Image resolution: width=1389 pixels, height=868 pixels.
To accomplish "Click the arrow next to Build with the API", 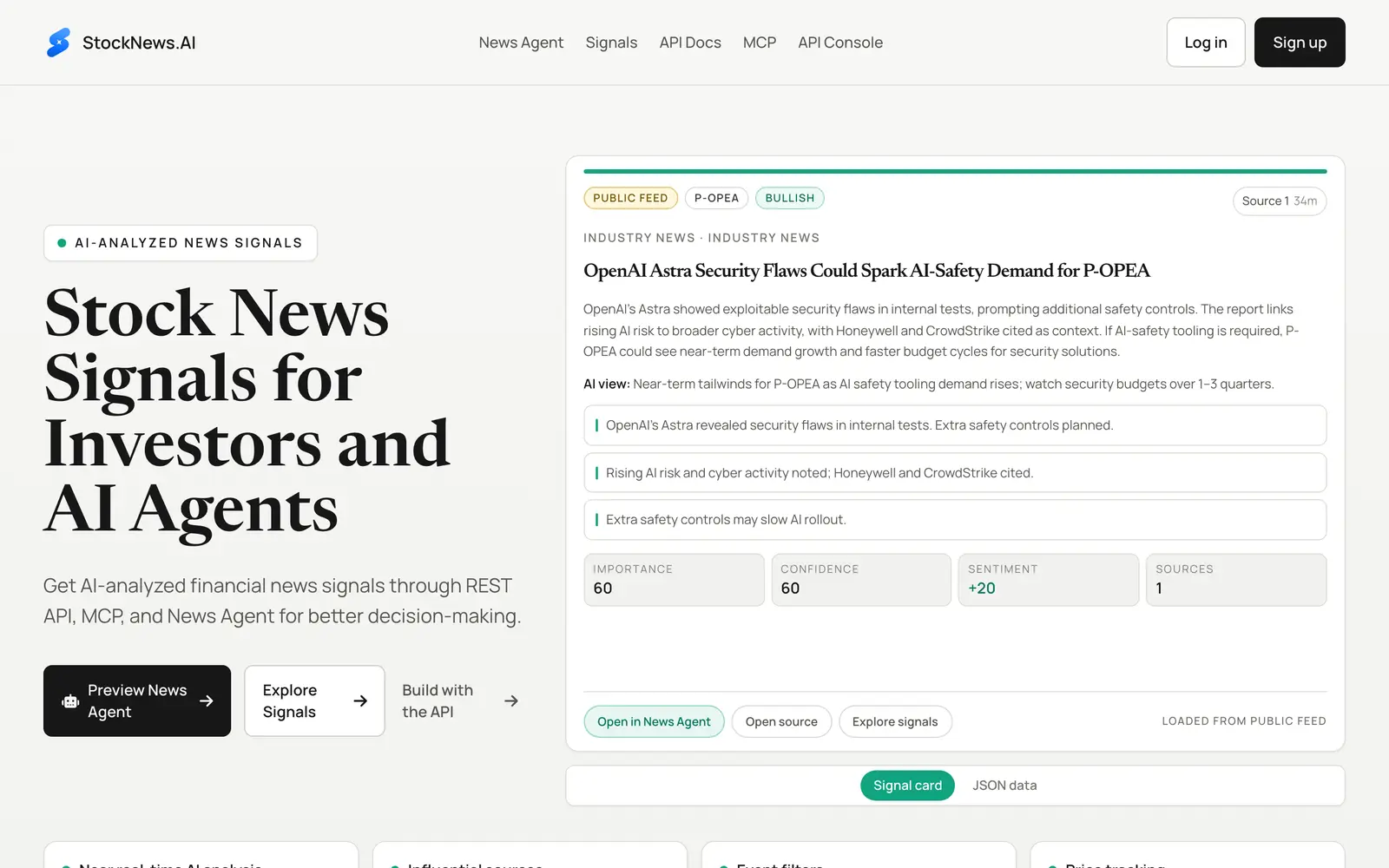I will click(x=511, y=700).
